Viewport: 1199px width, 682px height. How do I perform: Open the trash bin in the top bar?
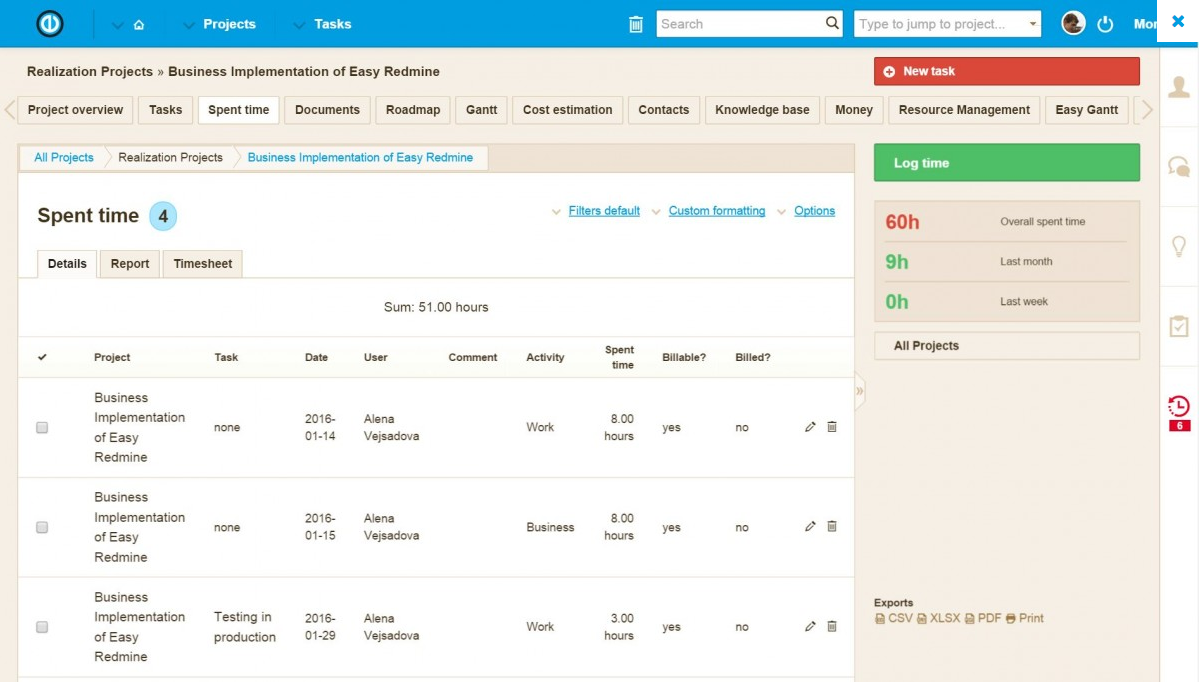click(635, 24)
